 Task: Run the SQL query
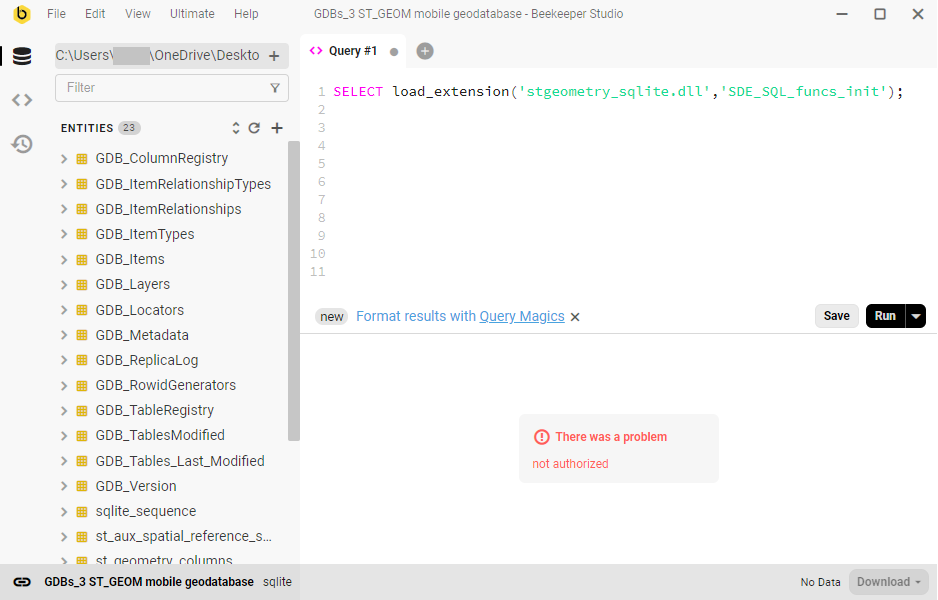tap(884, 315)
